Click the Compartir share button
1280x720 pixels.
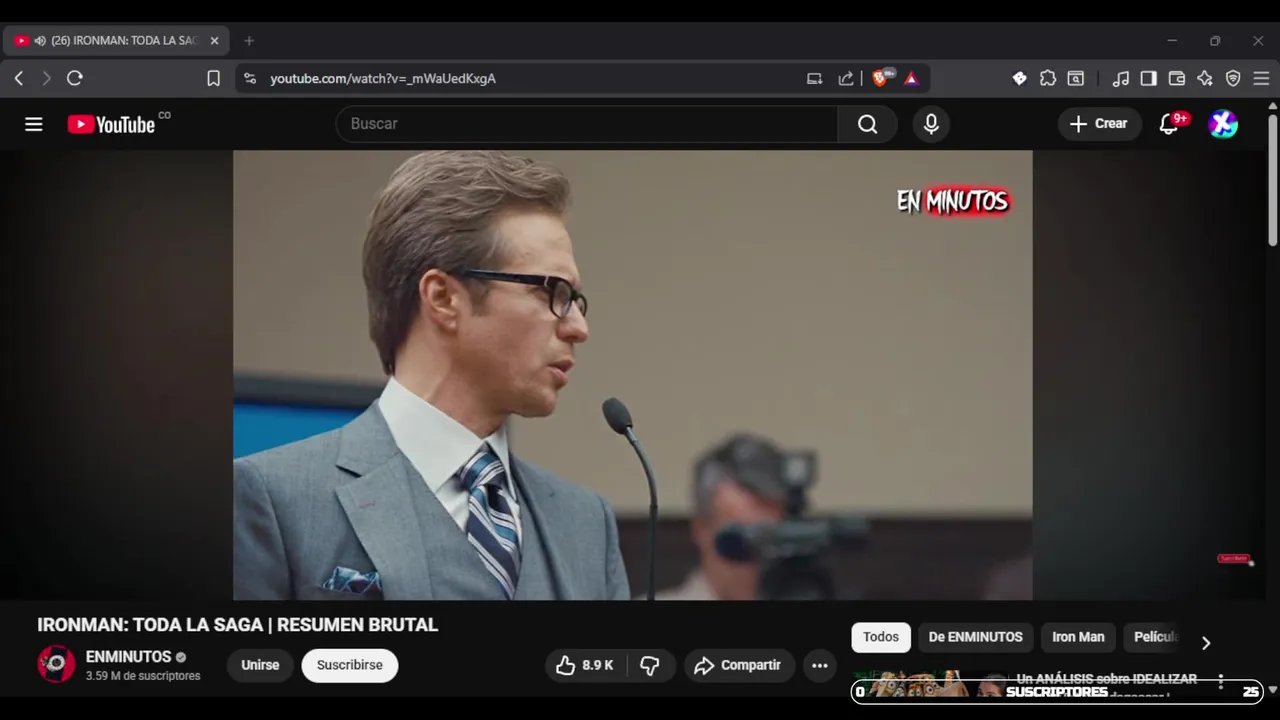tap(739, 665)
